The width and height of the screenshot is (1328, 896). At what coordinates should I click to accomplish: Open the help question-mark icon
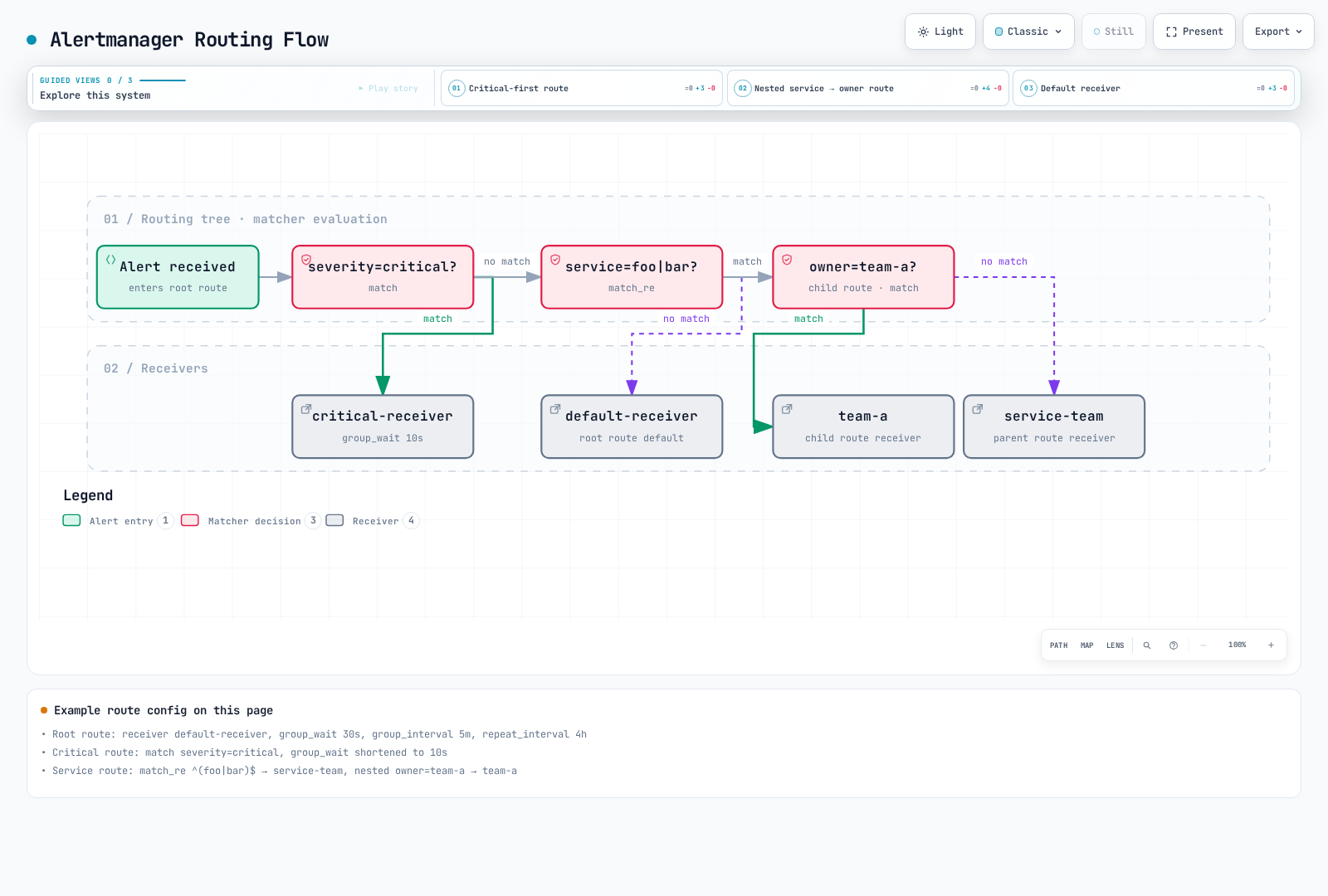click(1174, 645)
